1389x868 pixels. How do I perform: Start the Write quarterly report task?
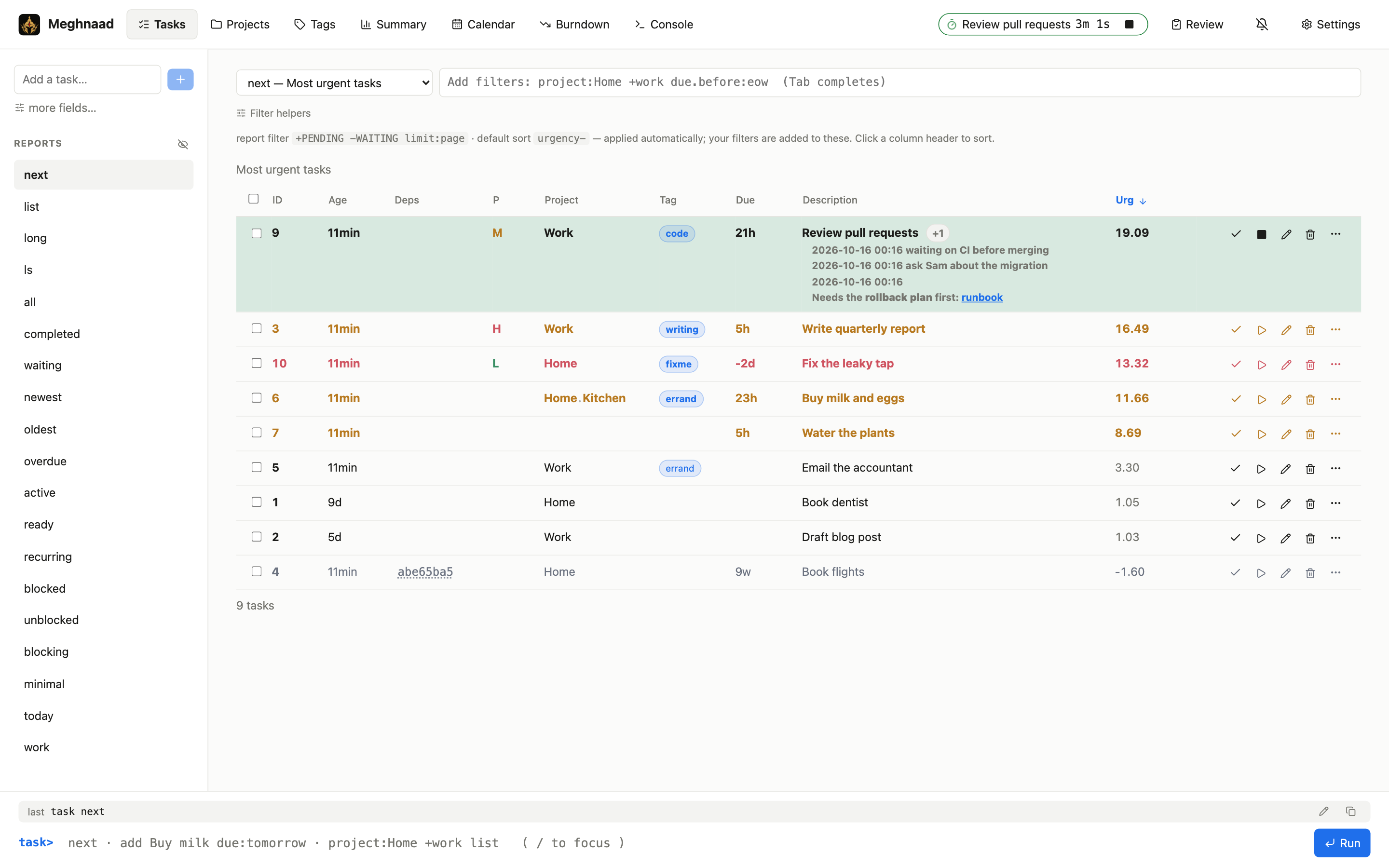click(1261, 330)
